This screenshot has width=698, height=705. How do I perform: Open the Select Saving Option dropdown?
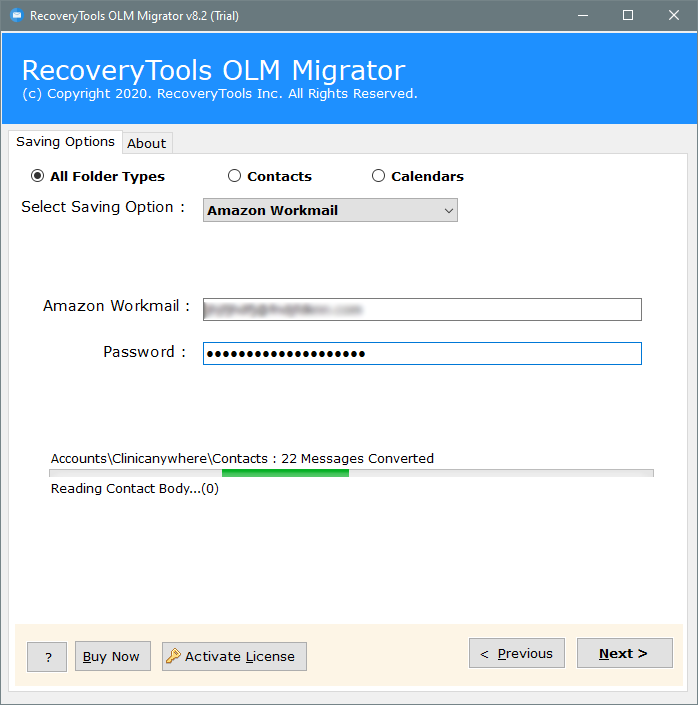pos(330,210)
